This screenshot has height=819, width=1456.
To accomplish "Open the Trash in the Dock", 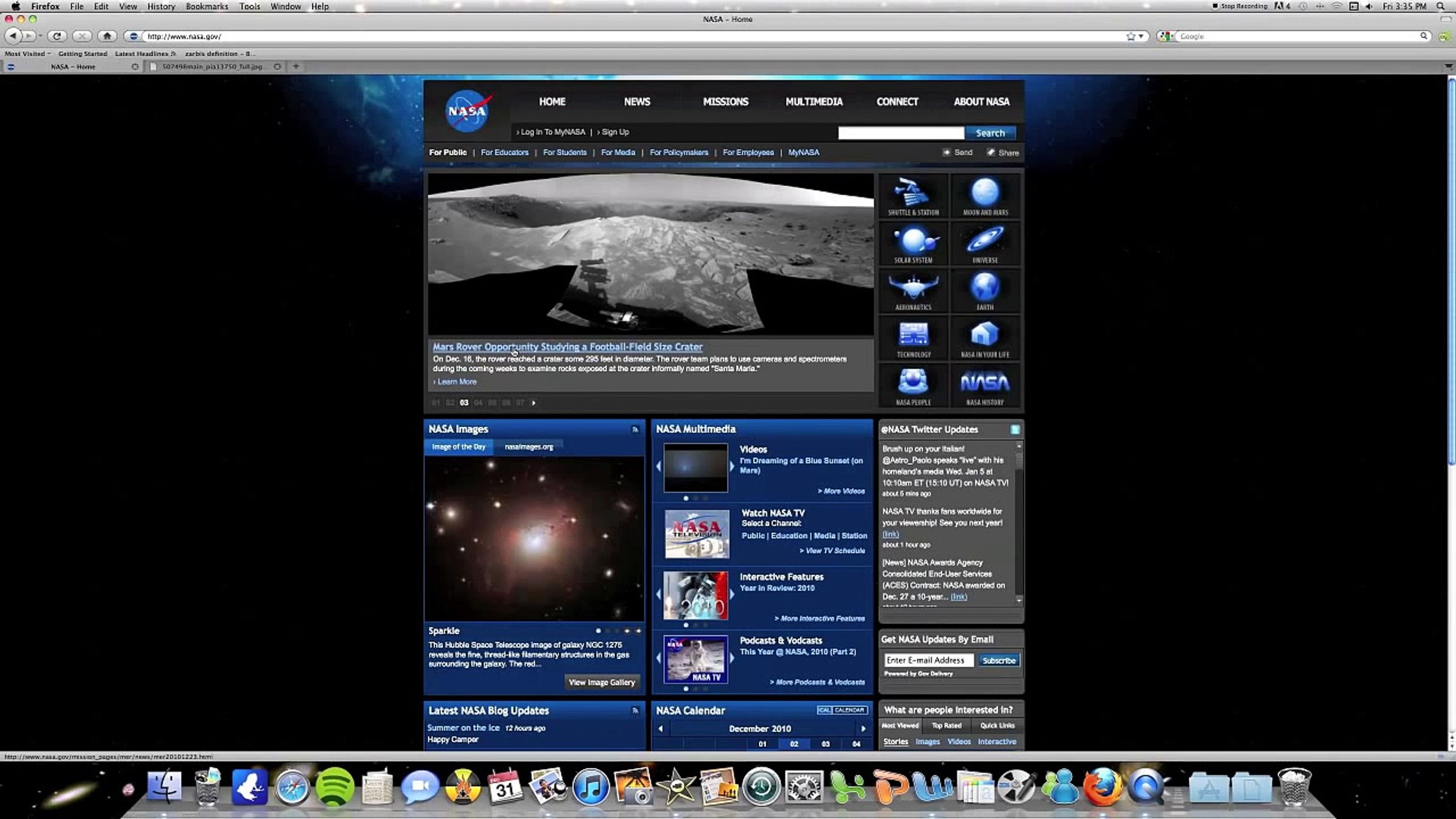I will point(1294,786).
